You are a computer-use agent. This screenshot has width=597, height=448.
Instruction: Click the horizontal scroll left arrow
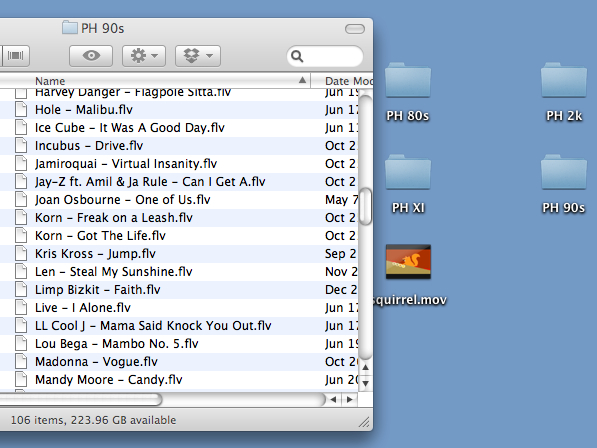(334, 400)
